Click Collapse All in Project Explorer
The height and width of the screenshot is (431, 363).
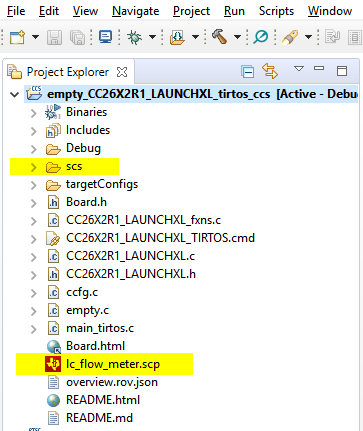click(247, 72)
